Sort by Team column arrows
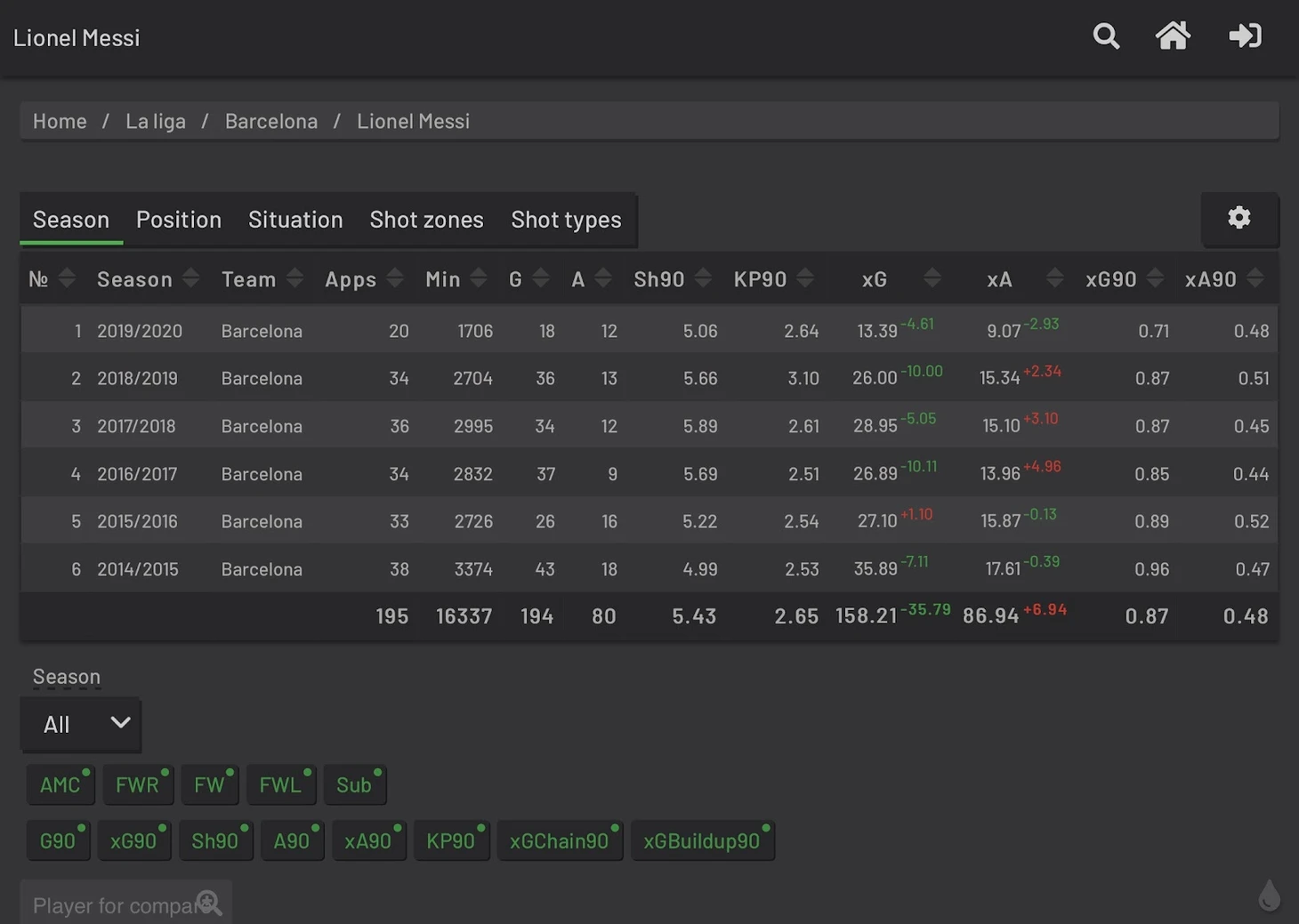 tap(294, 278)
